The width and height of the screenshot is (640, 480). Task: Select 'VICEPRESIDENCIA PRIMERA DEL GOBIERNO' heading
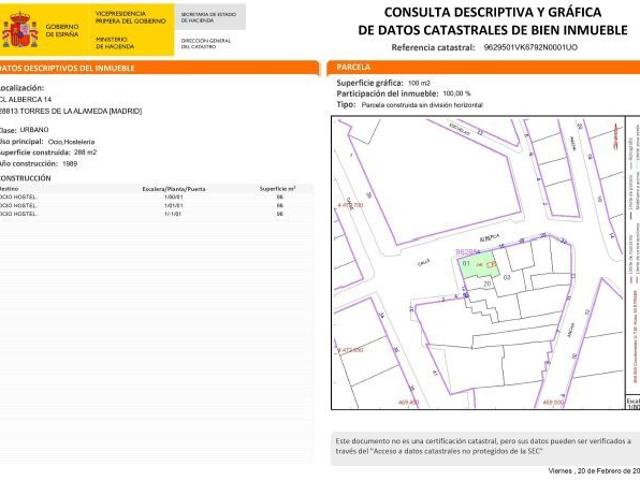click(131, 17)
